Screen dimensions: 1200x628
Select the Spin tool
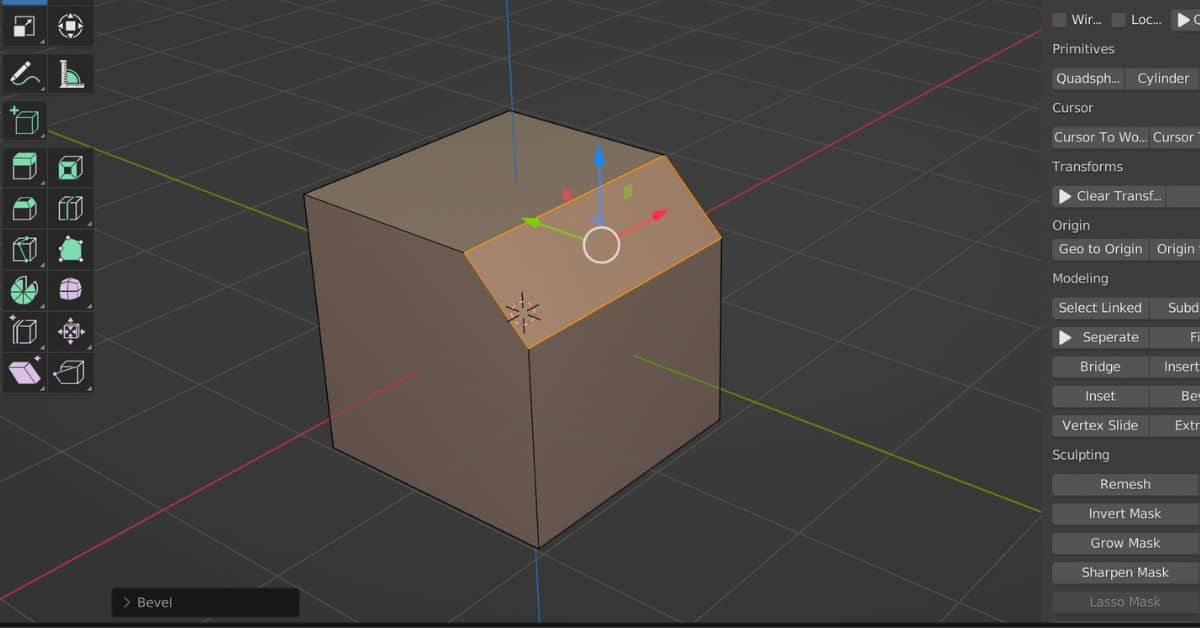click(x=24, y=290)
